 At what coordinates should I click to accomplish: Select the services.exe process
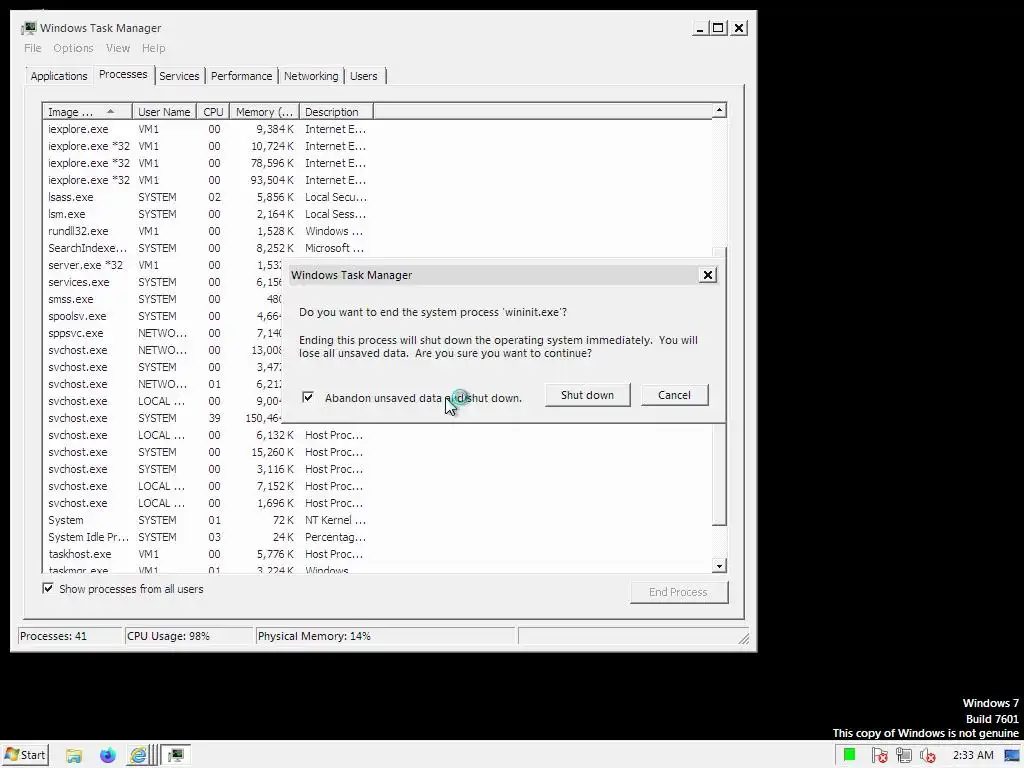click(163, 281)
